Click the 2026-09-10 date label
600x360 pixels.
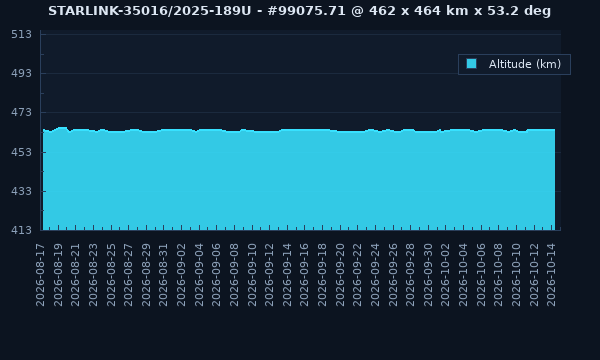(251, 275)
